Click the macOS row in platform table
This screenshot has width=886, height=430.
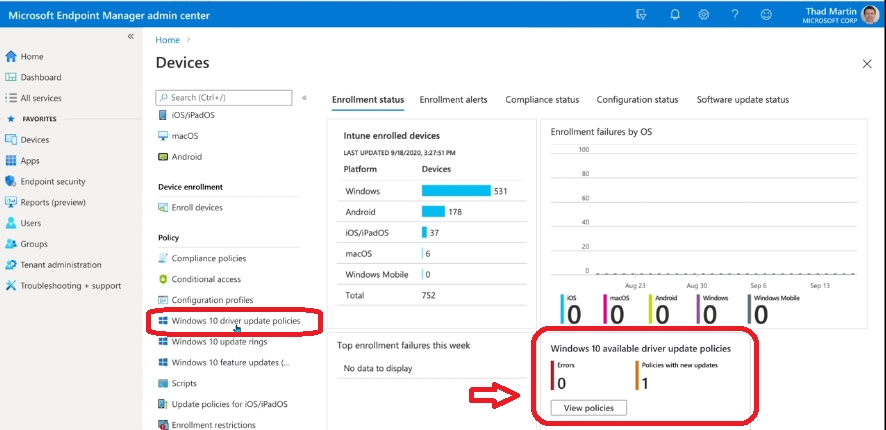432,254
